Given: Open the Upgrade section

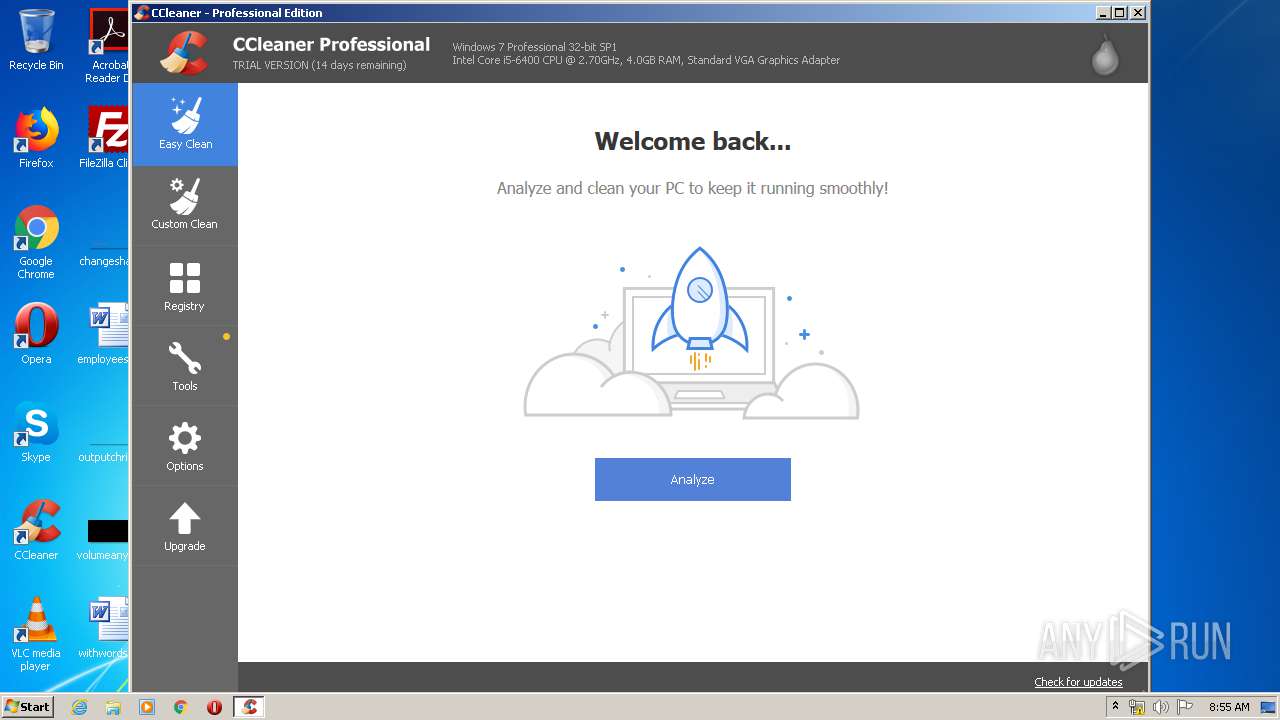Looking at the screenshot, I should point(185,526).
